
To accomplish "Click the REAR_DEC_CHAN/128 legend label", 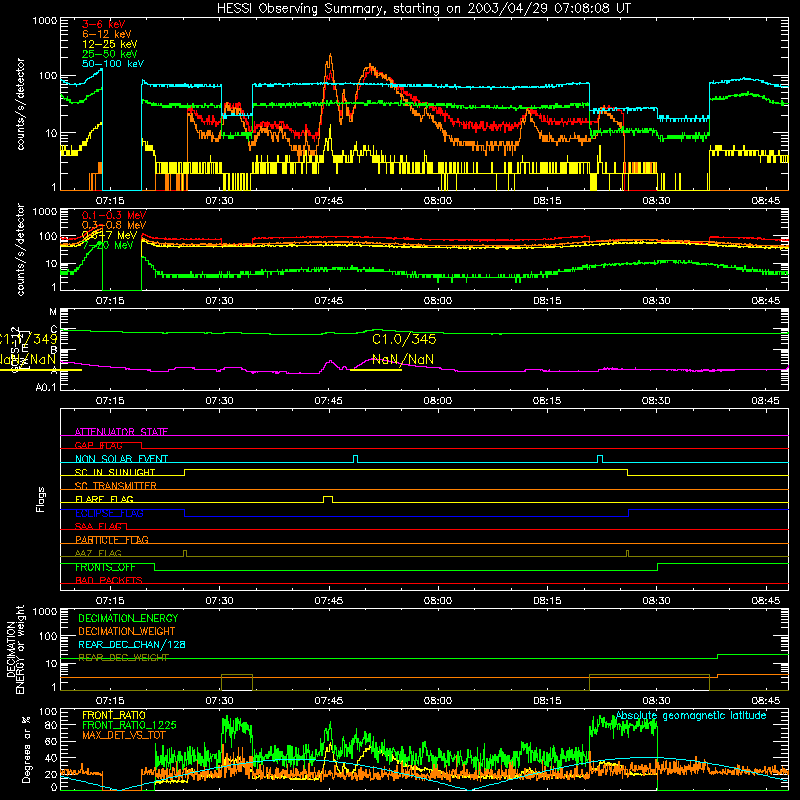I will click(x=132, y=644).
